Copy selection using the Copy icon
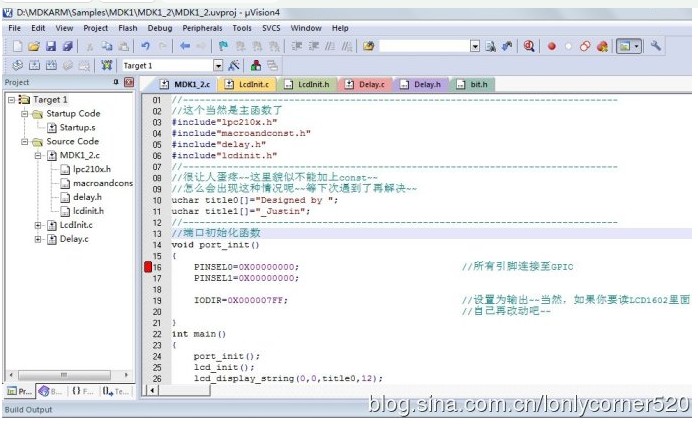698x424 pixels. [x=107, y=46]
